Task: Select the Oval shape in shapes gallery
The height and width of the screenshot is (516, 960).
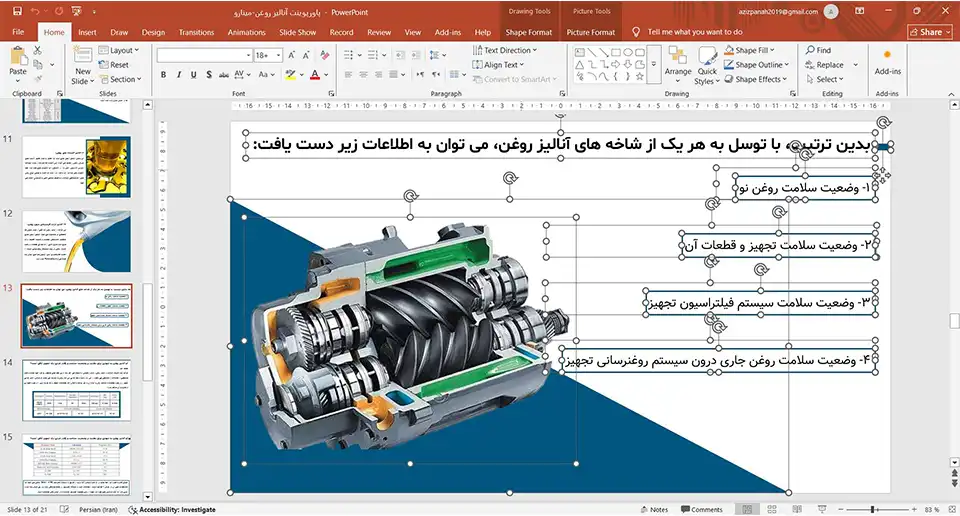Action: [628, 53]
